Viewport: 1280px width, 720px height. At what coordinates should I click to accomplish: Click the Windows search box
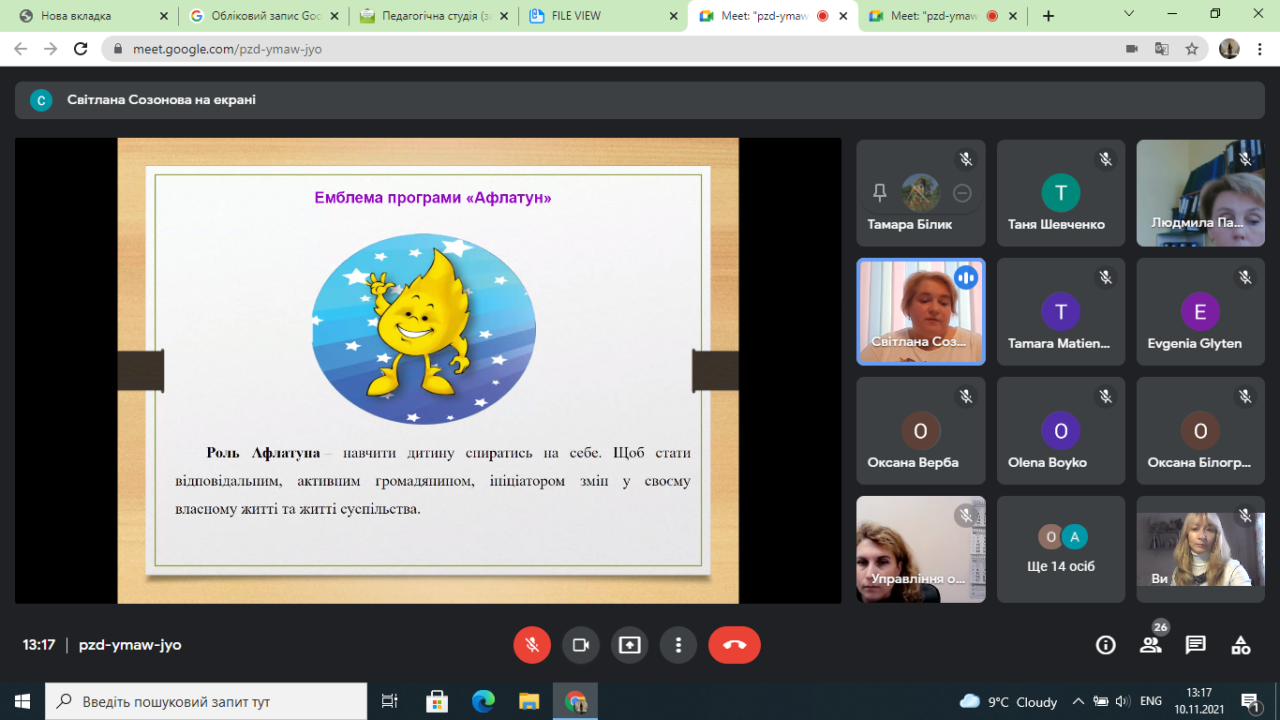click(x=207, y=701)
